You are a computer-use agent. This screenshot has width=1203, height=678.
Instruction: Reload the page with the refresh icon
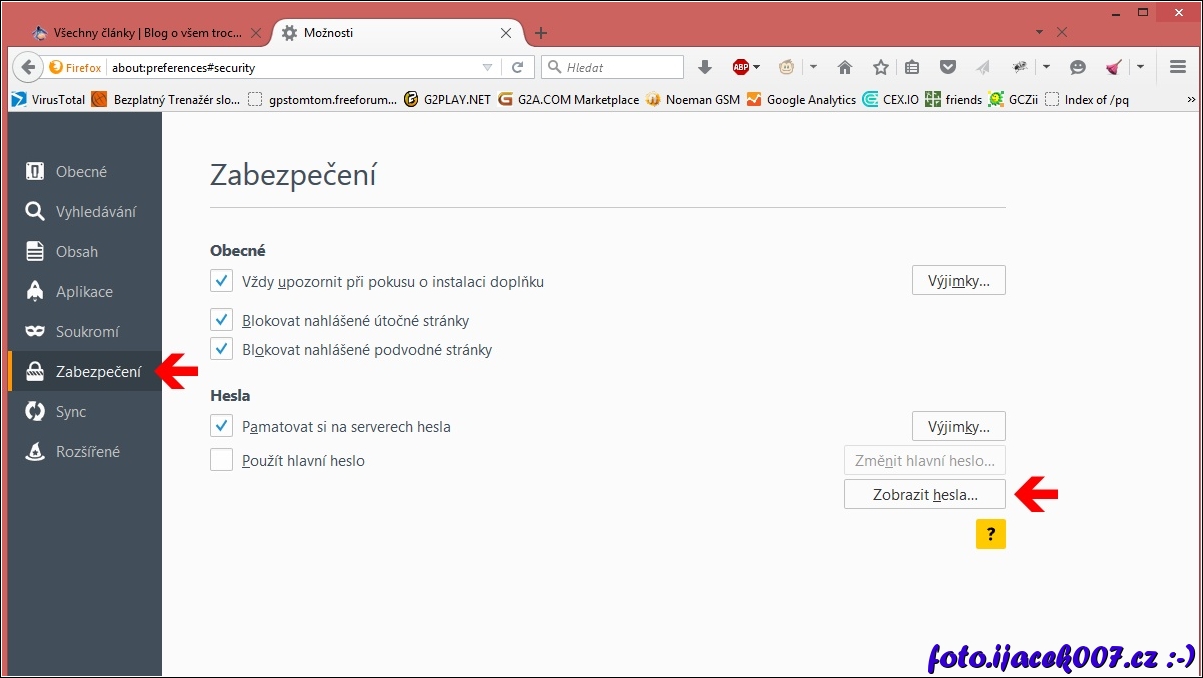(x=517, y=67)
